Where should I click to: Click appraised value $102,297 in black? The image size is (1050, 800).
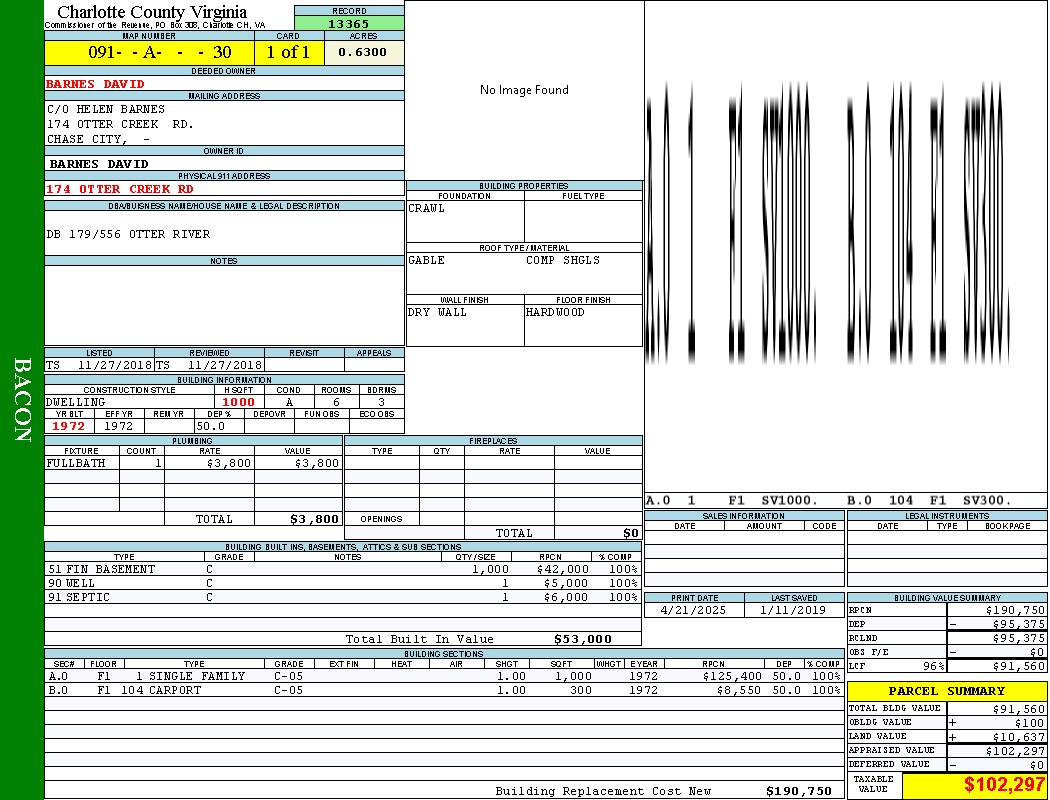[1015, 750]
